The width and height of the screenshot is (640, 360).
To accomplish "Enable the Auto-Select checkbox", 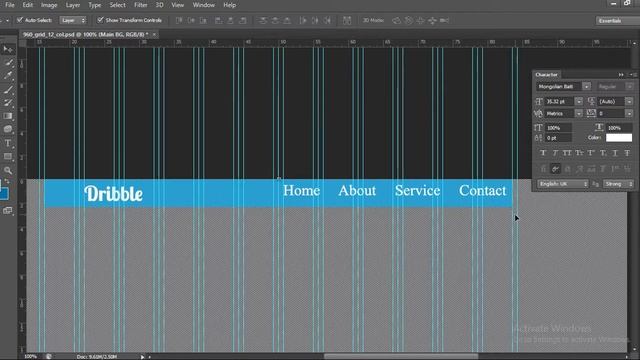I will pyautogui.click(x=20, y=20).
